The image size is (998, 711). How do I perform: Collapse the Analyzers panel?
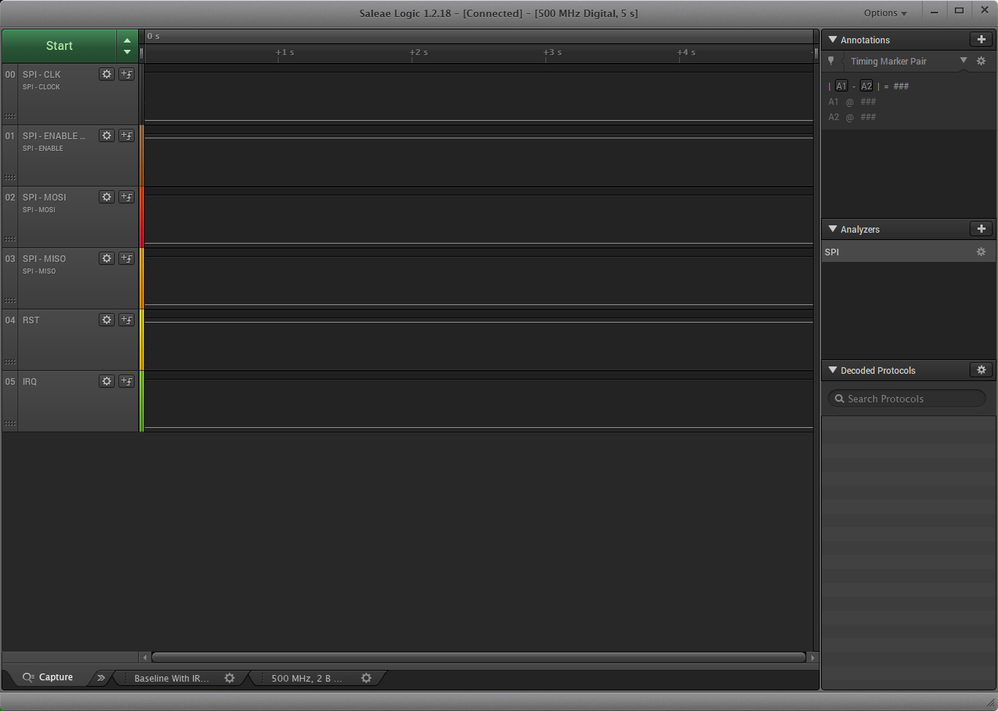pyautogui.click(x=833, y=229)
